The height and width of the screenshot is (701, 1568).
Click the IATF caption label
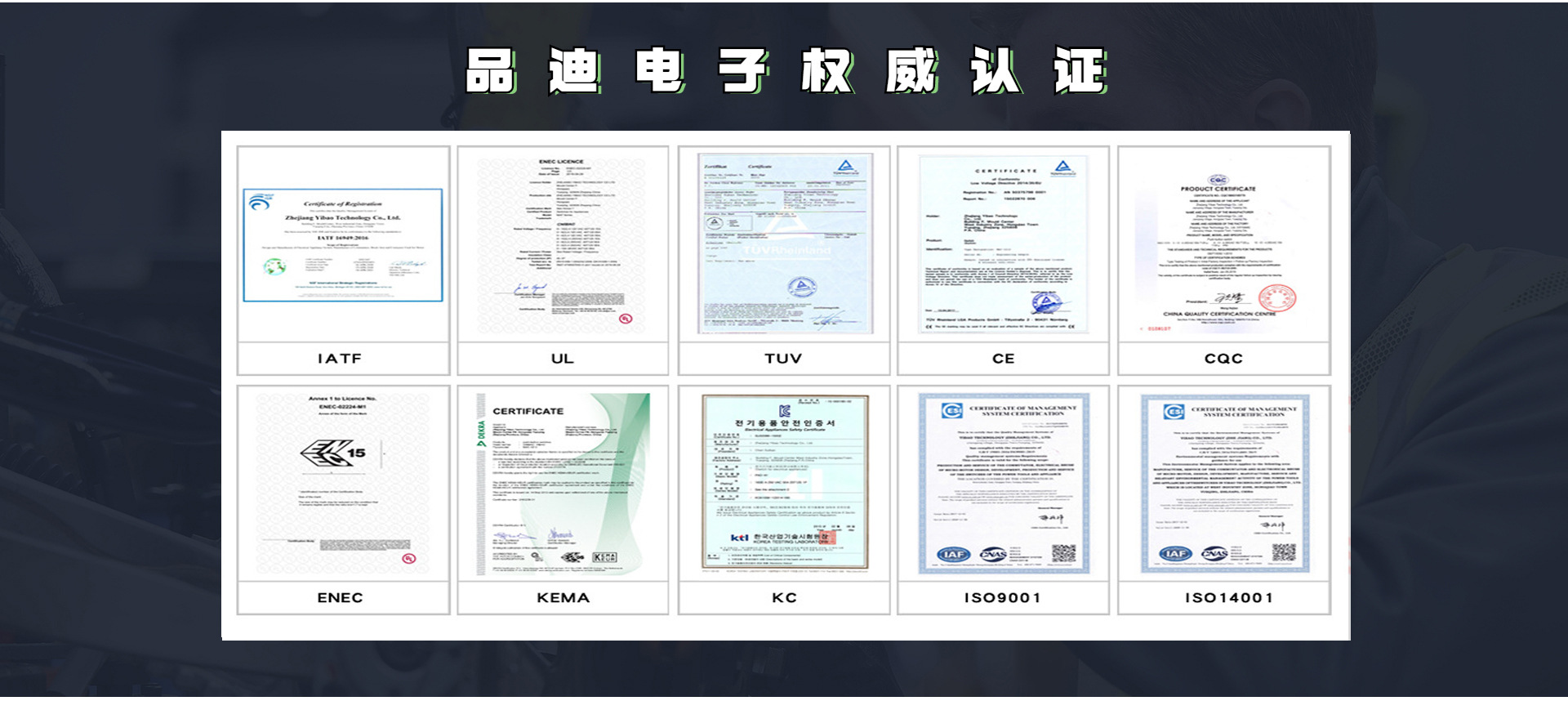(x=340, y=359)
